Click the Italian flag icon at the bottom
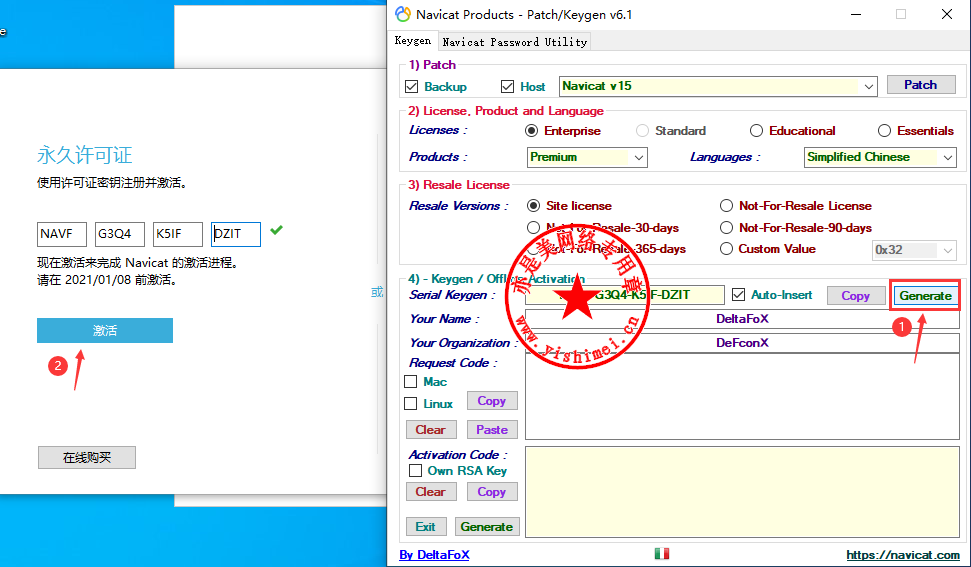 coord(661,553)
